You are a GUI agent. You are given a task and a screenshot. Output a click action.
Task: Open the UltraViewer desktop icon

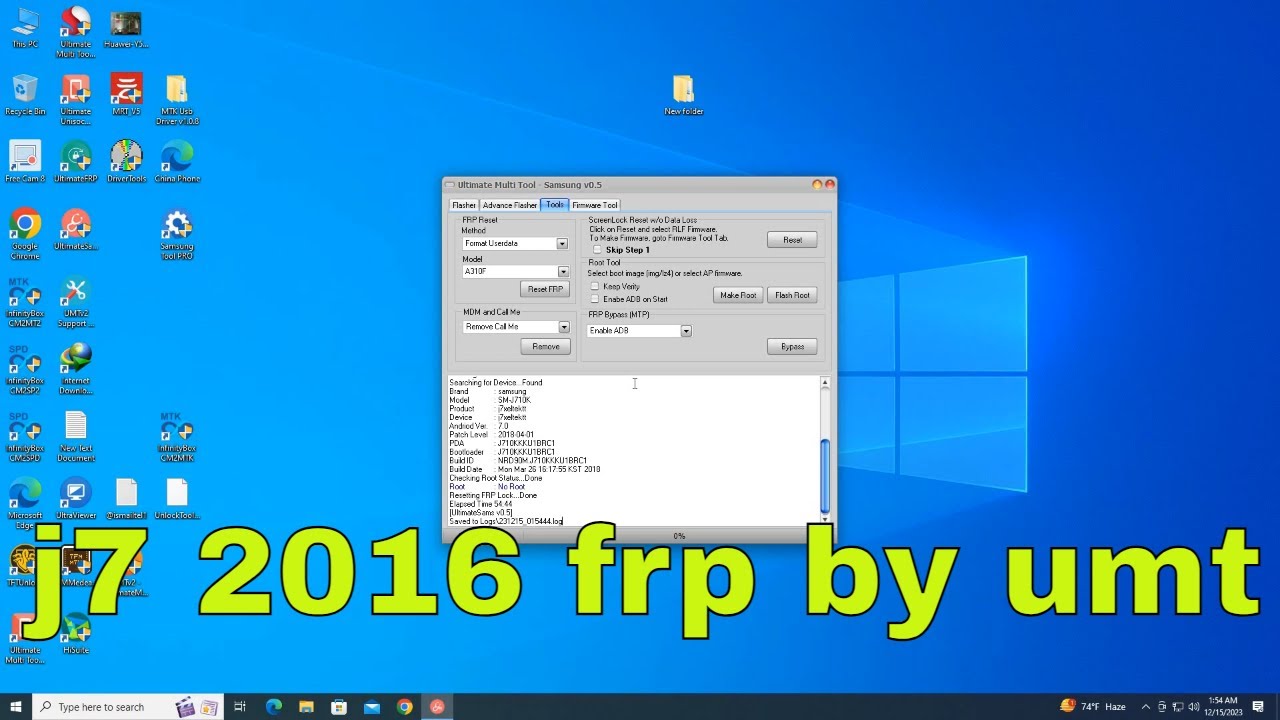click(x=75, y=496)
